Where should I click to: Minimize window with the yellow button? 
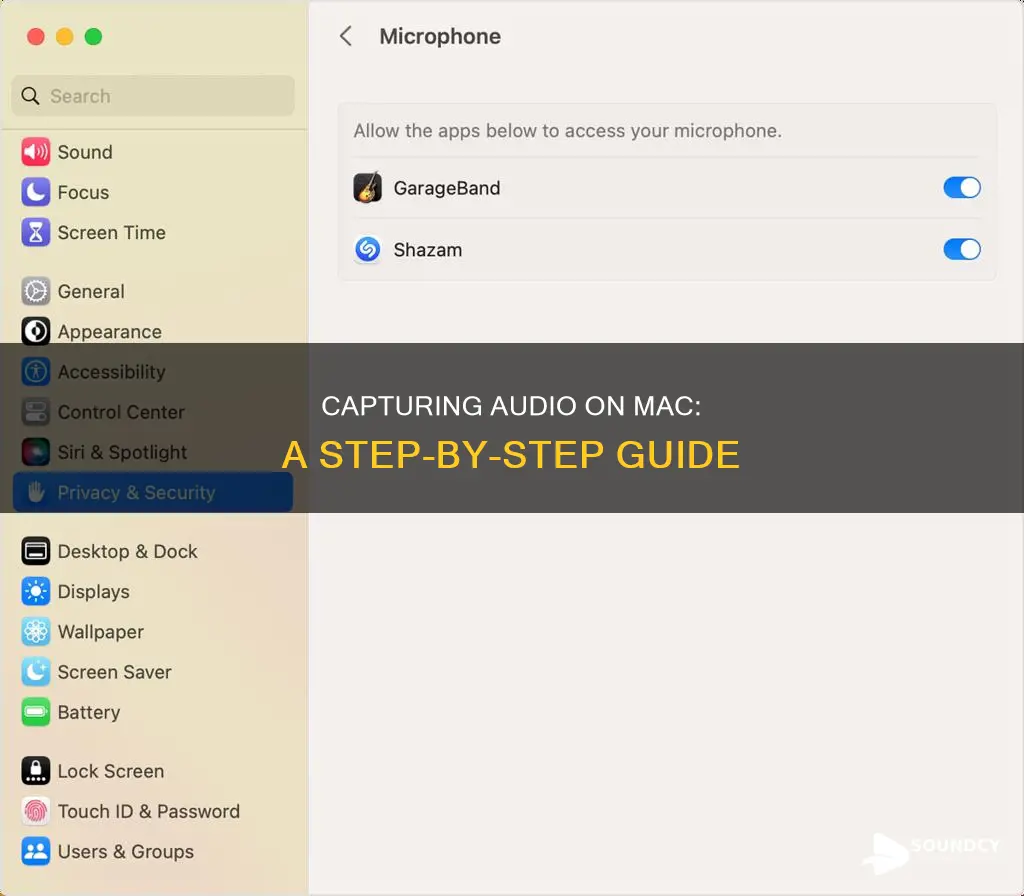point(65,37)
